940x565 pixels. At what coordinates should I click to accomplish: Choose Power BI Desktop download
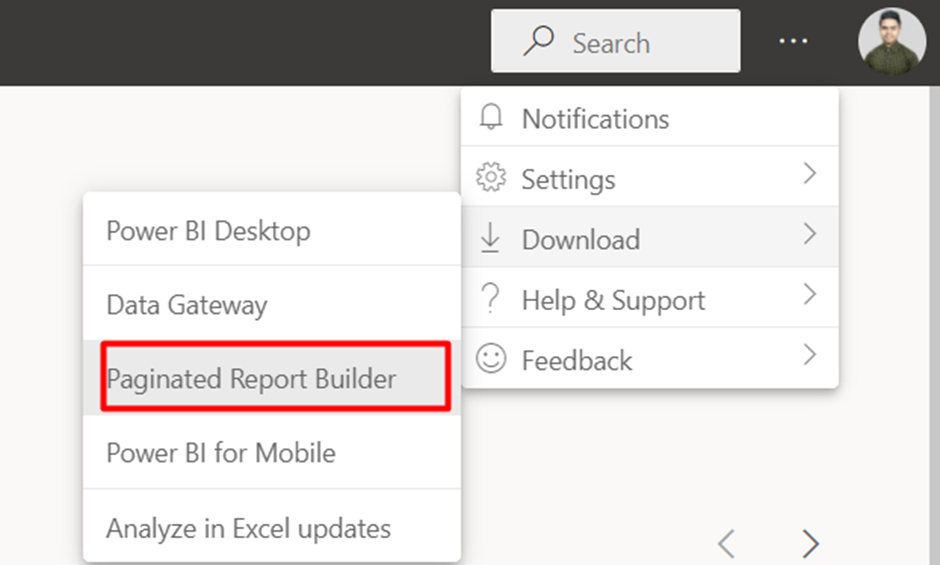click(x=272, y=230)
